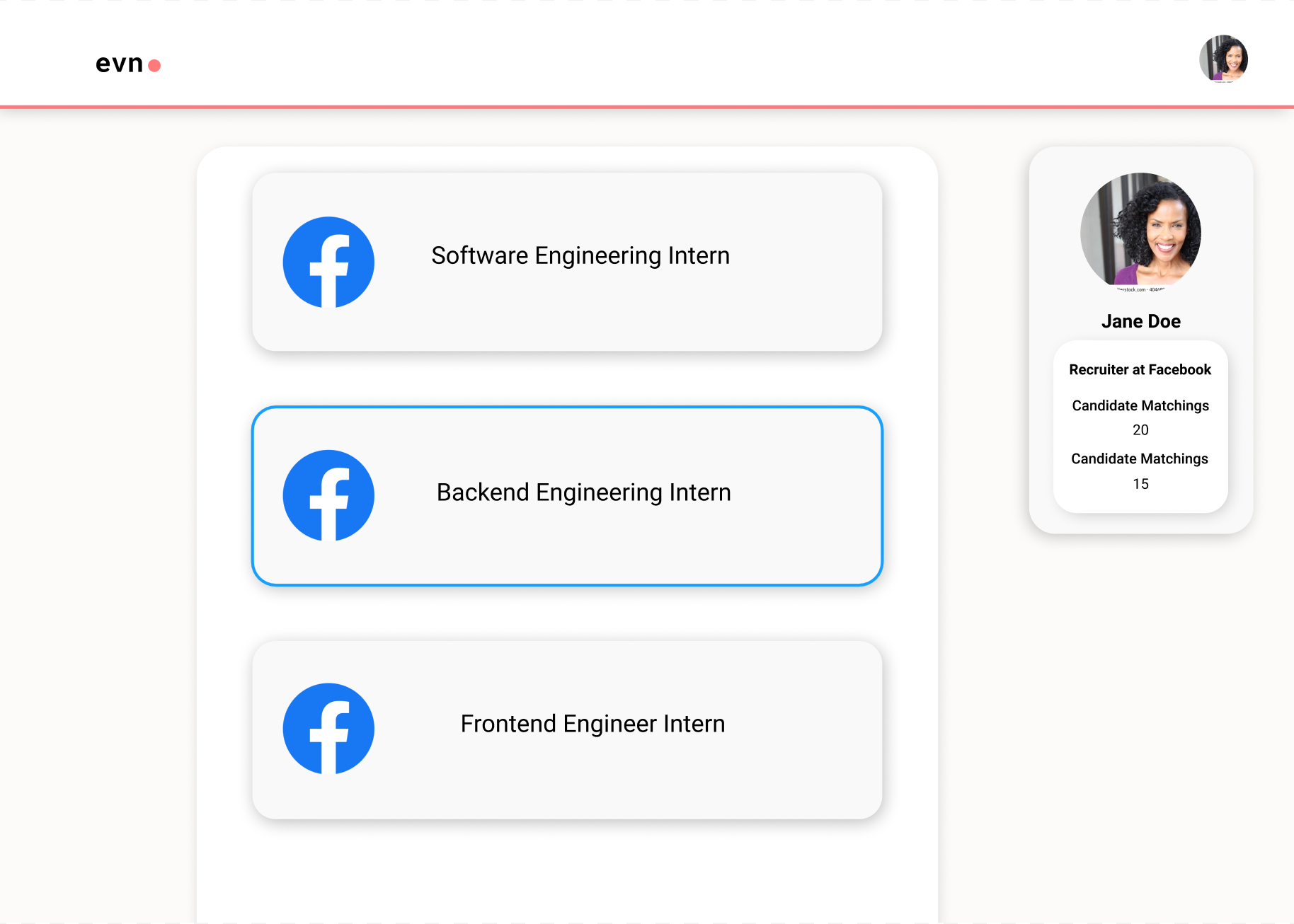Select first Candidate Matchings label
The height and width of the screenshot is (924, 1294).
pyautogui.click(x=1140, y=405)
